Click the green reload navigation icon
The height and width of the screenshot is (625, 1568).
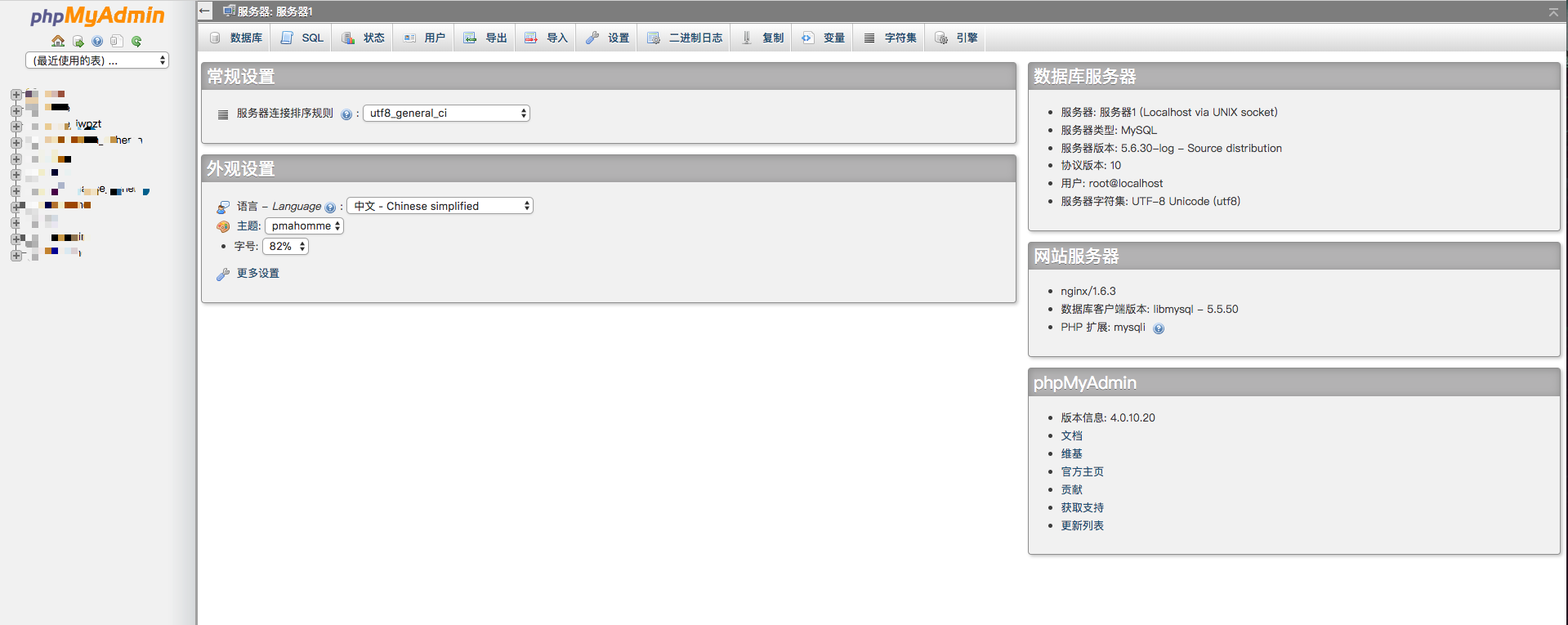point(136,41)
